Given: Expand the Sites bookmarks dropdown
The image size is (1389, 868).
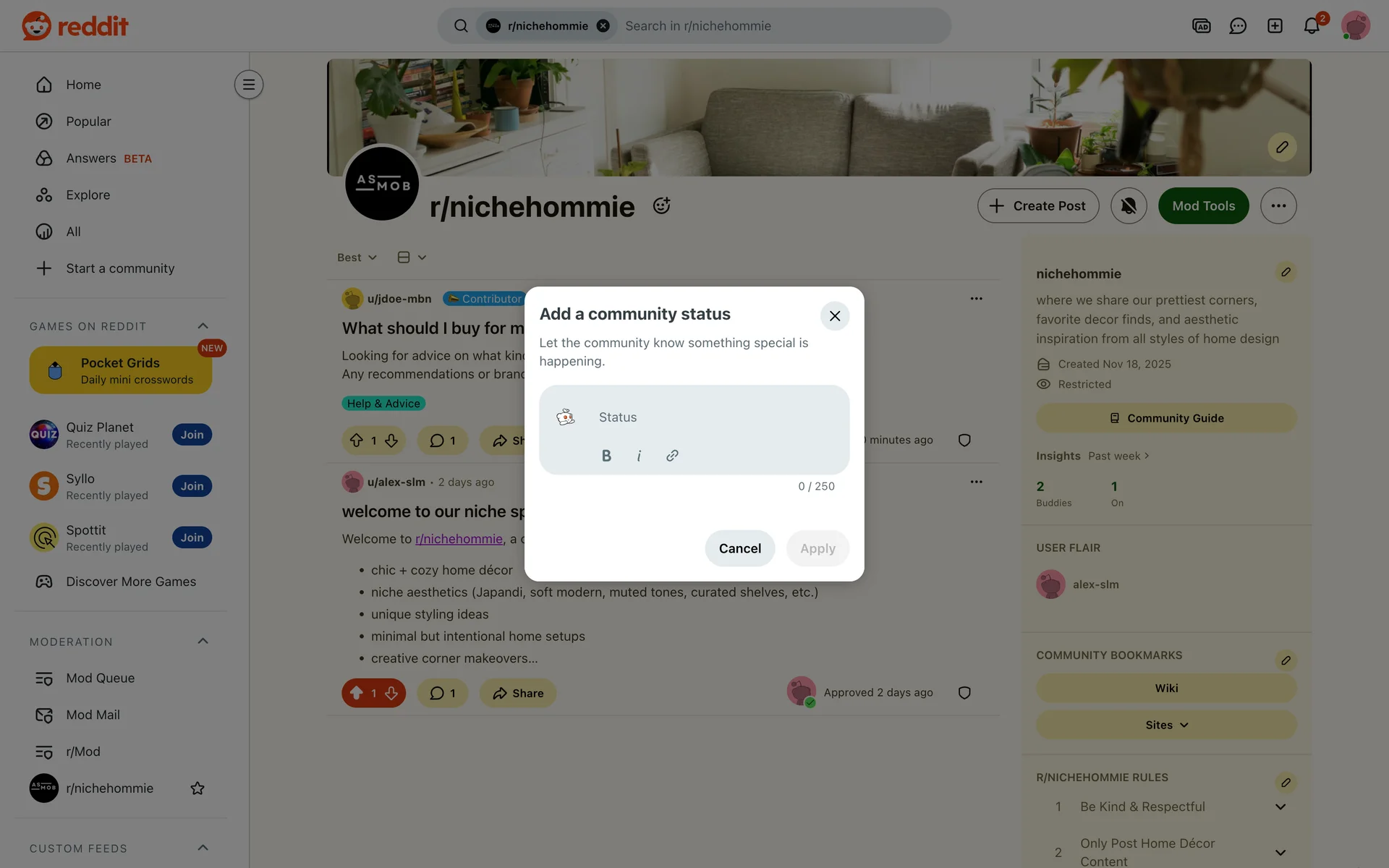Looking at the screenshot, I should coord(1166,725).
